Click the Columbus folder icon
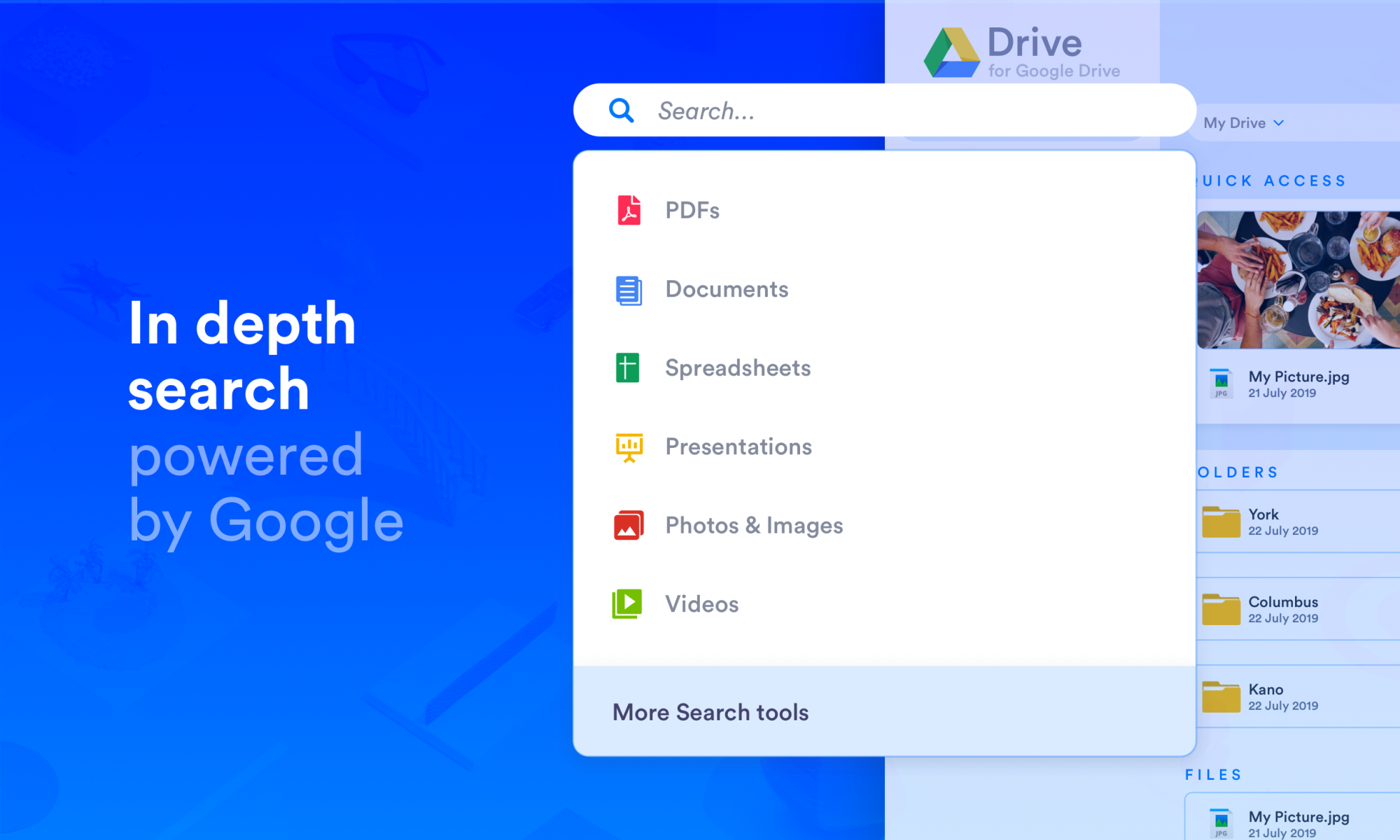Screen dimensions: 1400x840 click(1221, 609)
